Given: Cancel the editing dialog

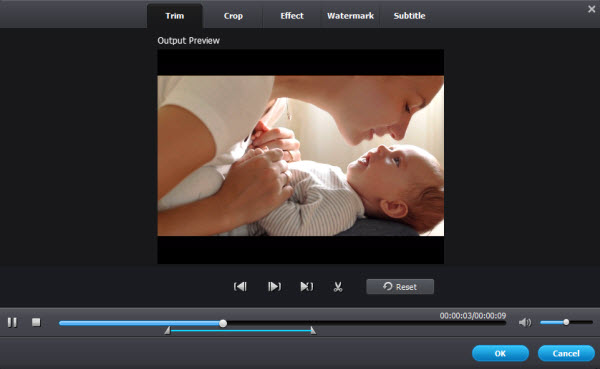Looking at the screenshot, I should pyautogui.click(x=566, y=353).
